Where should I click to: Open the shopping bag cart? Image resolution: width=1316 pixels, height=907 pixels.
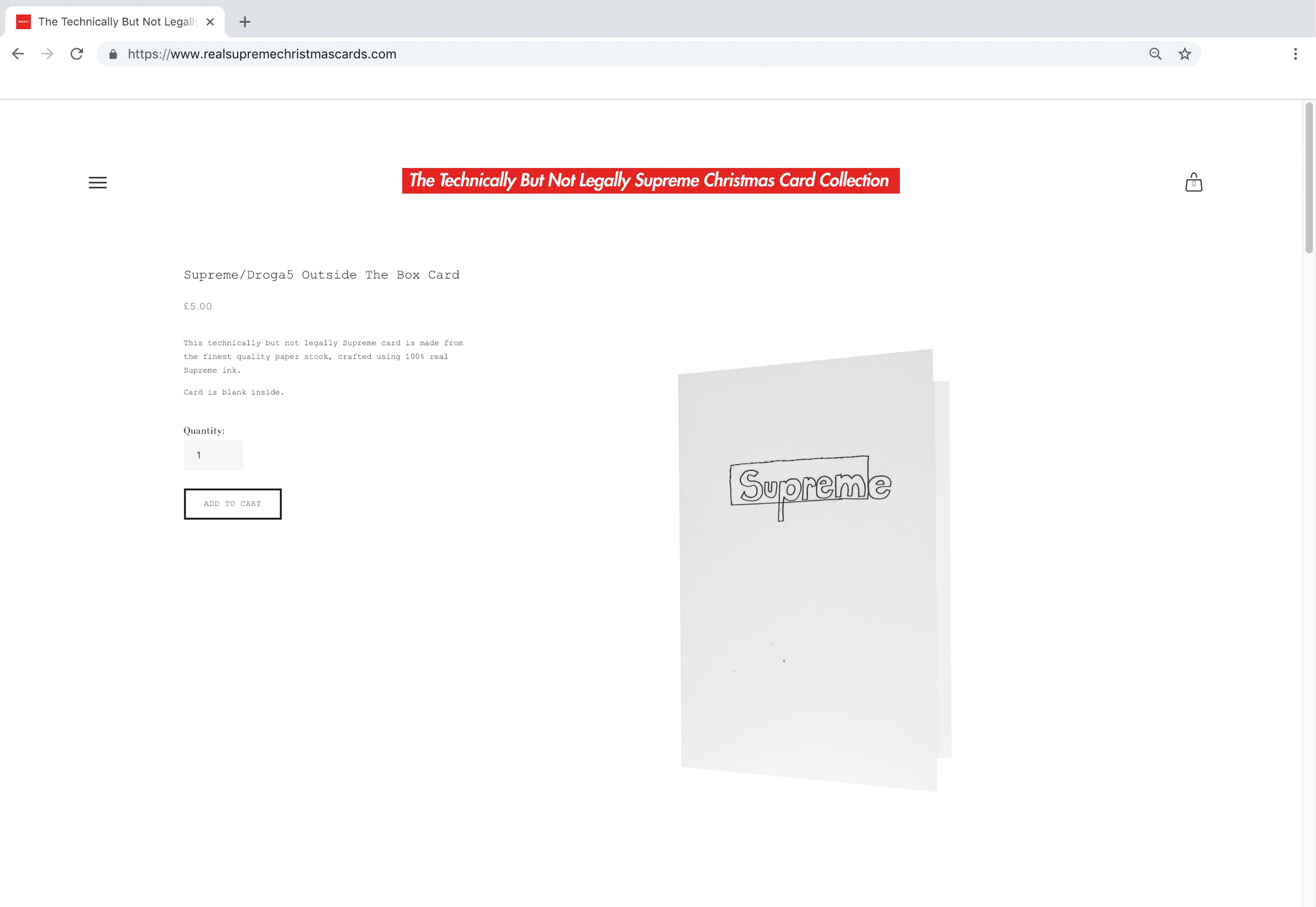point(1194,182)
